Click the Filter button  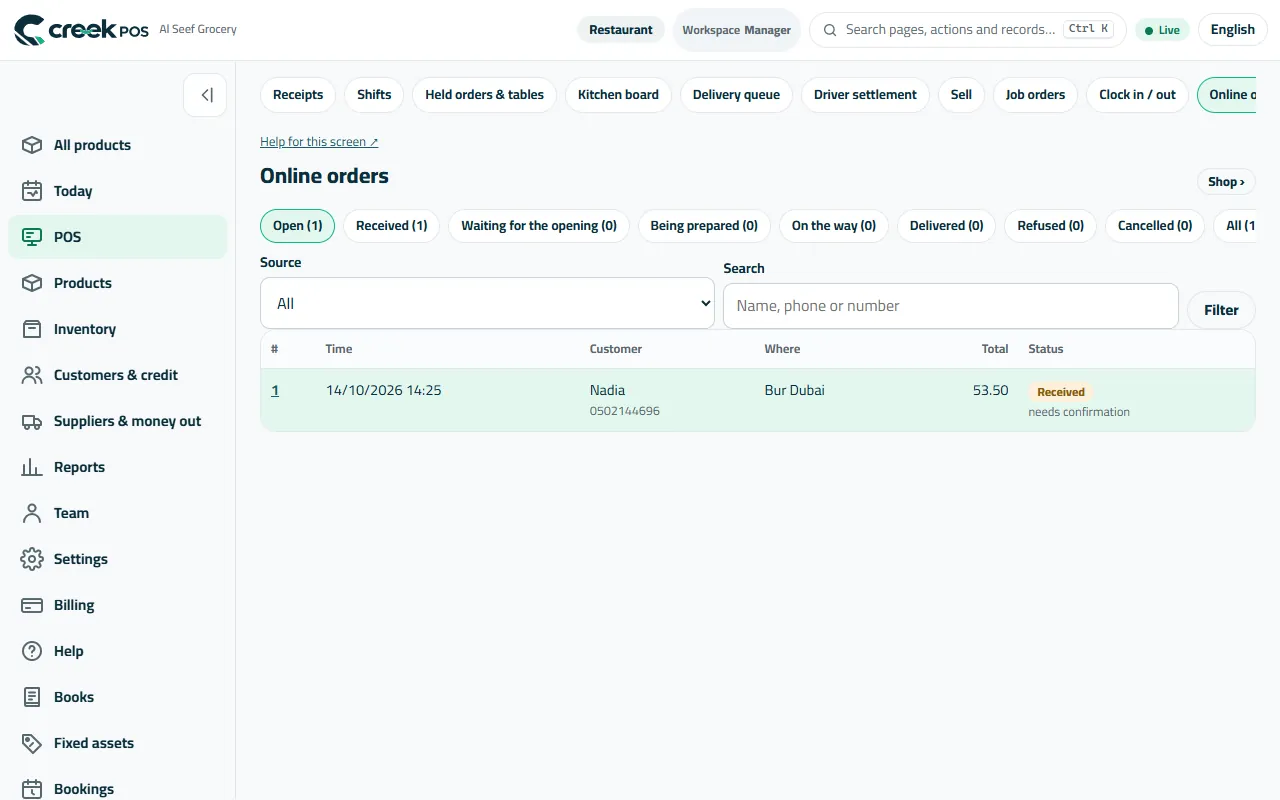(x=1221, y=310)
